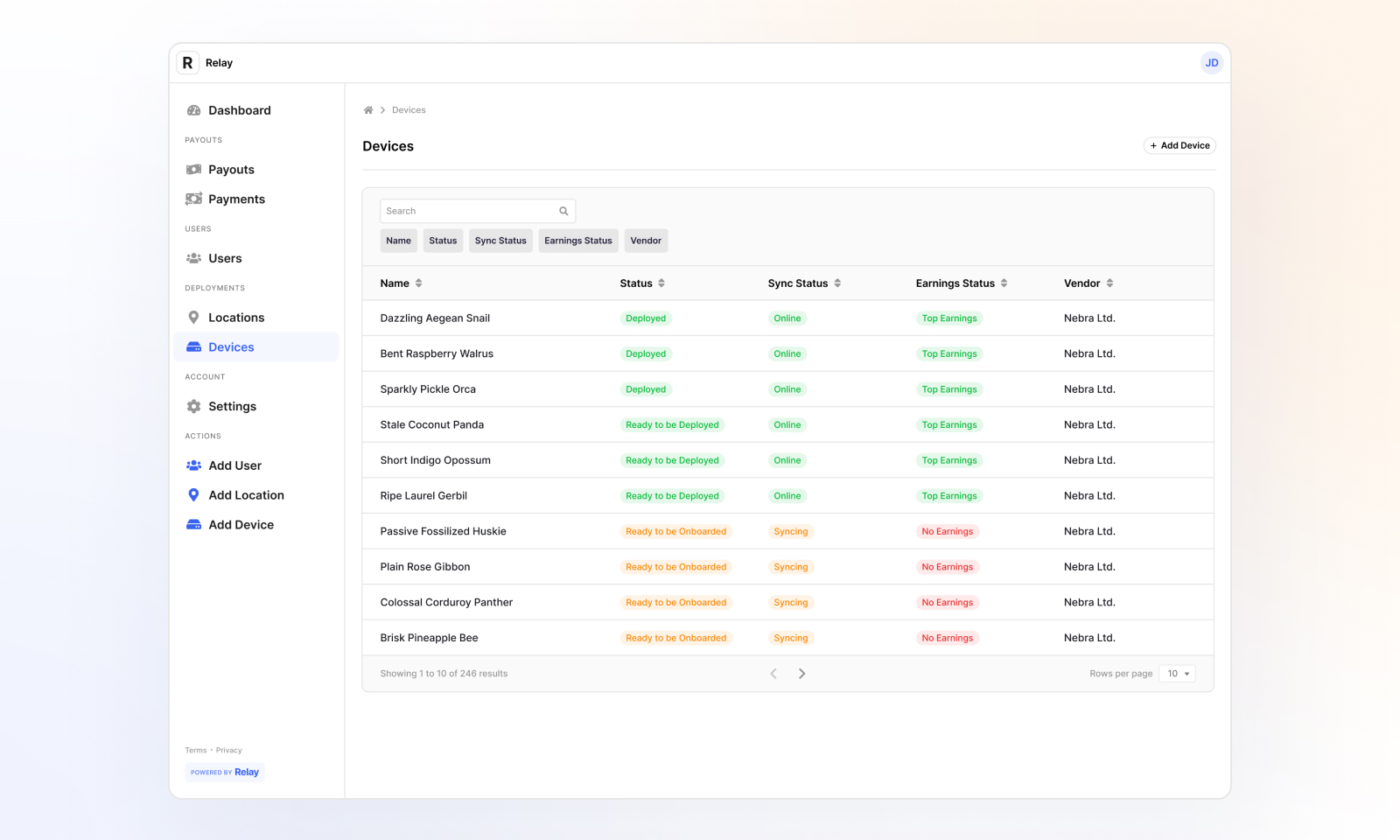The image size is (1400, 840).
Task: Toggle the Earnings Status filter chip
Action: [x=577, y=240]
